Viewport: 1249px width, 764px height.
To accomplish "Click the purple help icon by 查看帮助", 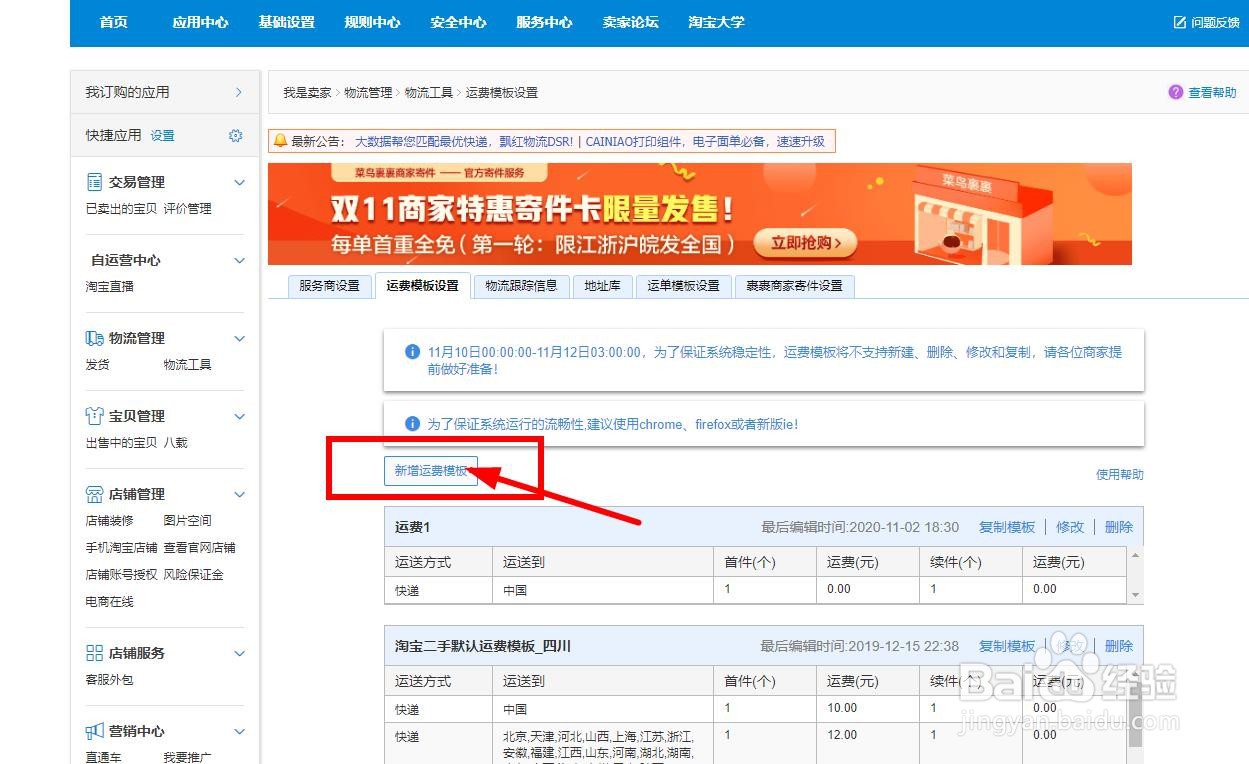I will click(1176, 92).
